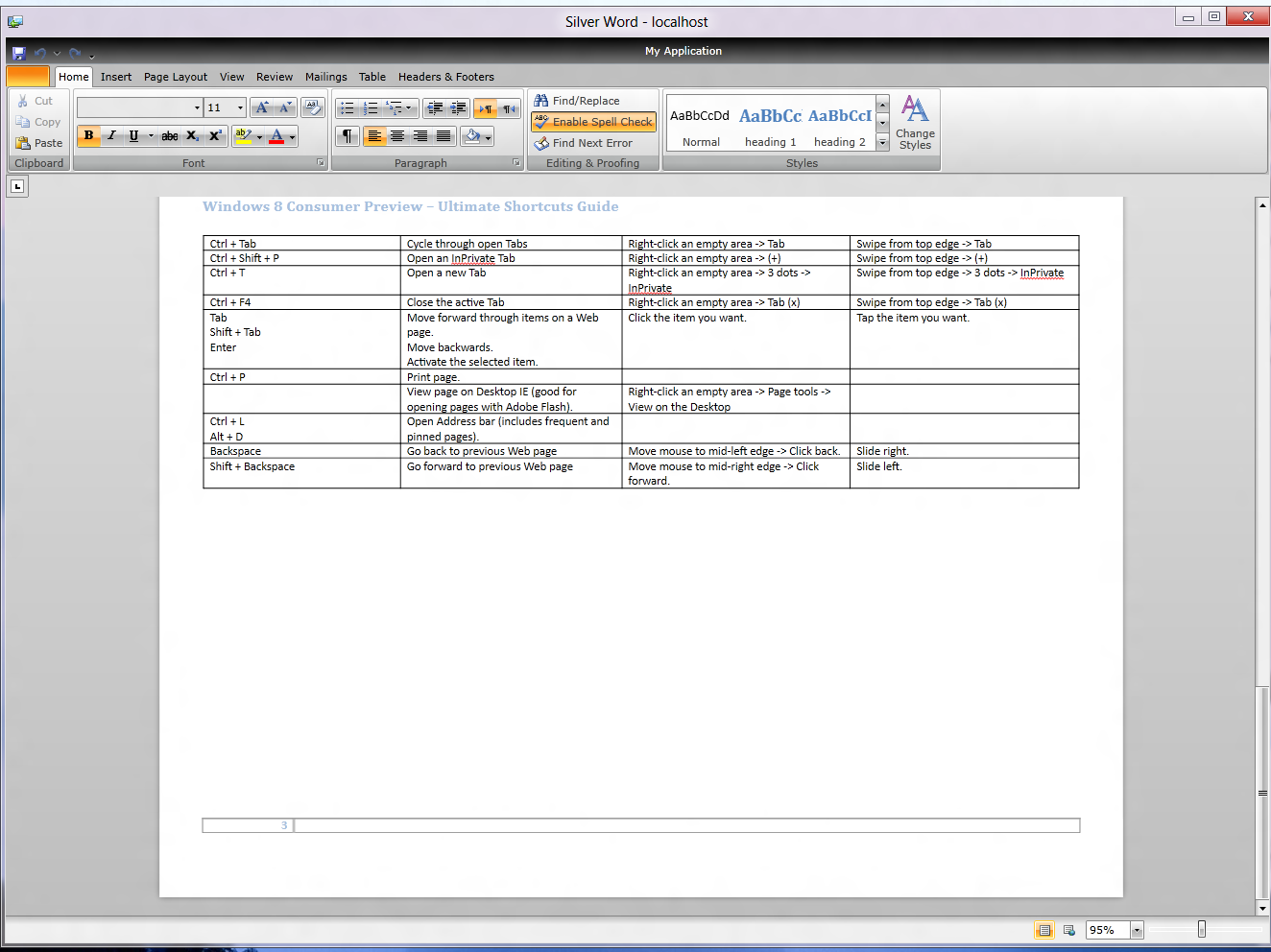Screen dimensions: 1271x952
Task: Click the tab stop selector at ruler corner
Action: coord(17,186)
